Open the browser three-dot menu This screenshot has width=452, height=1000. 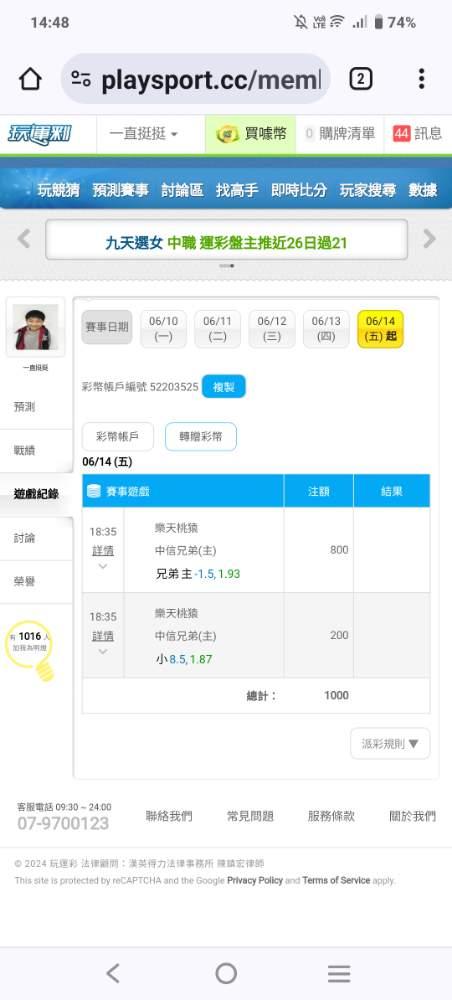(x=421, y=79)
